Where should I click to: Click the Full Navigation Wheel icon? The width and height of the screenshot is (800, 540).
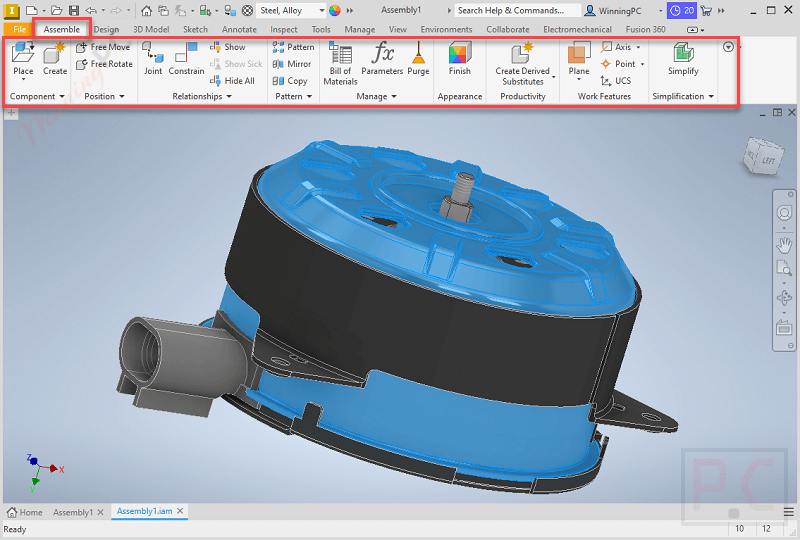(x=784, y=212)
